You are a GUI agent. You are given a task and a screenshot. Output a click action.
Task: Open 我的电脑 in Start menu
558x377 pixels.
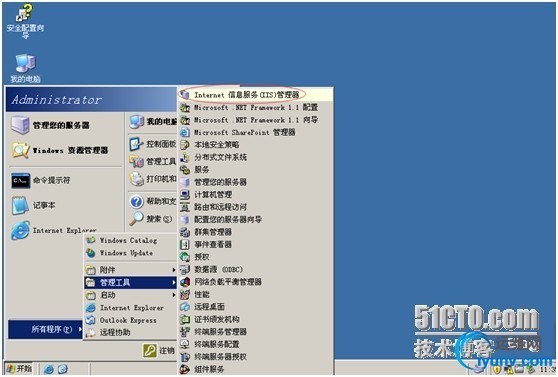(152, 122)
